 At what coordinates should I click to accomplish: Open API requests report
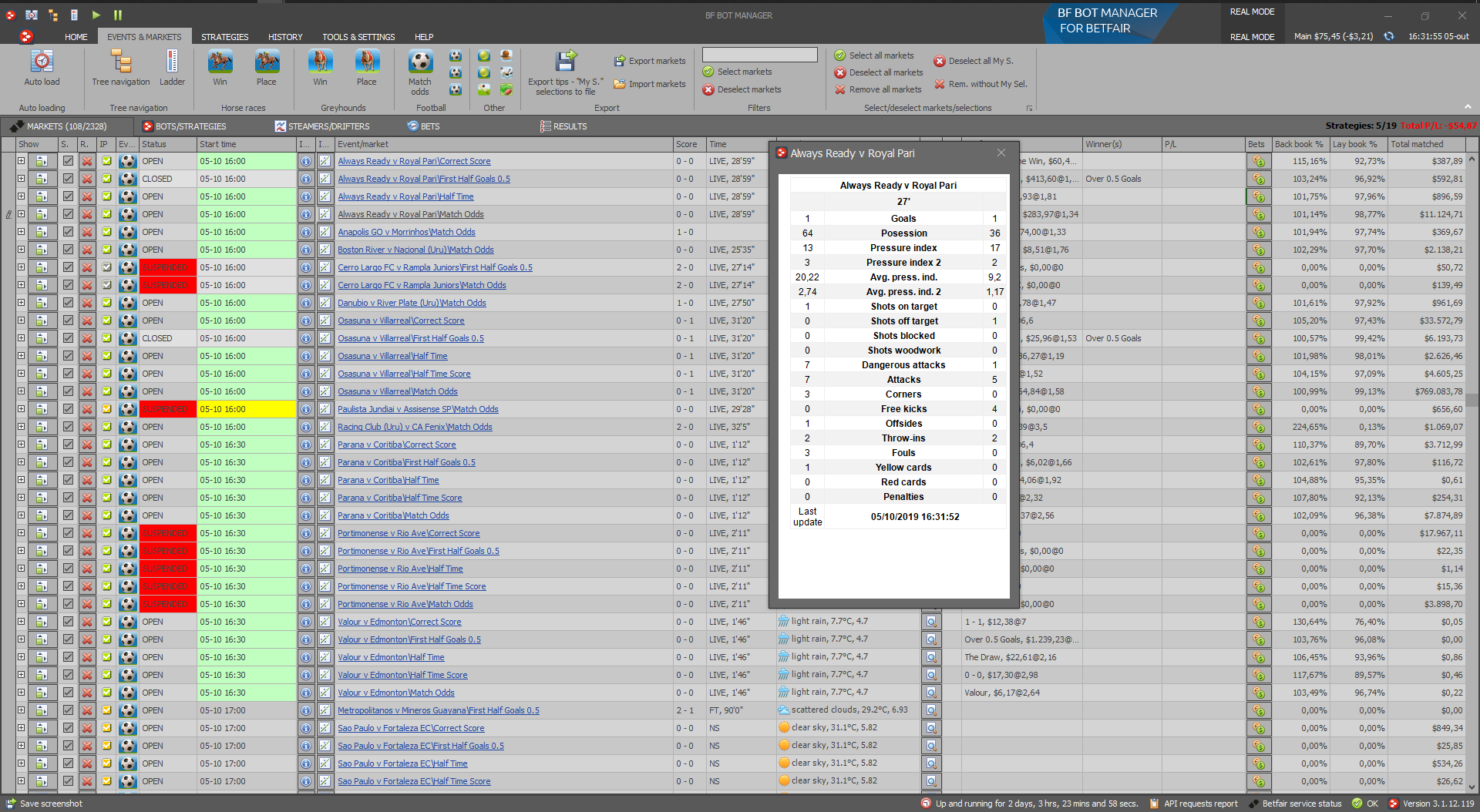(1193, 804)
